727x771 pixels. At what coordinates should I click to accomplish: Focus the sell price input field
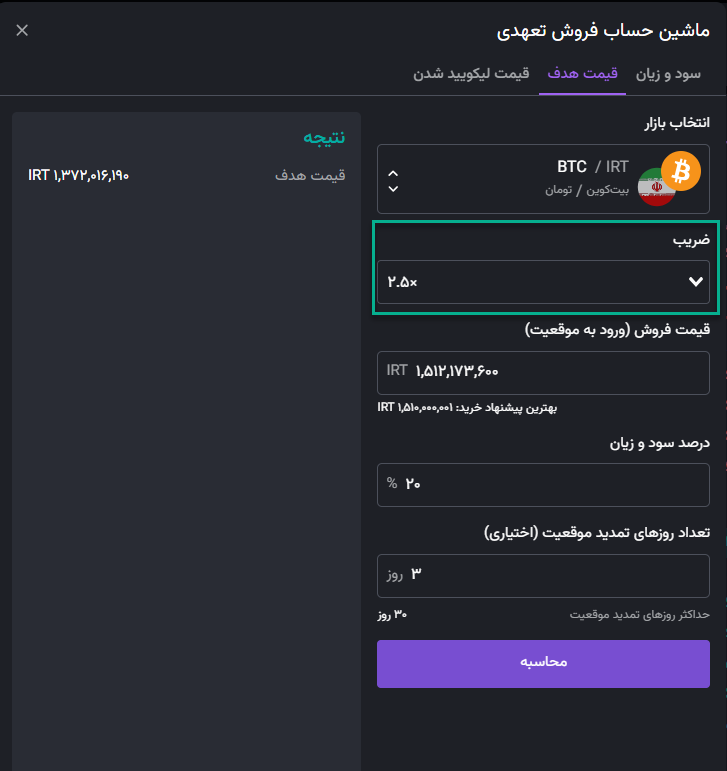click(x=543, y=373)
